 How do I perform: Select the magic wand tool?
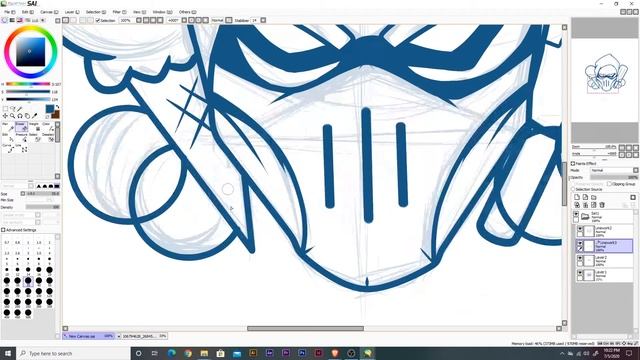pos(20,109)
